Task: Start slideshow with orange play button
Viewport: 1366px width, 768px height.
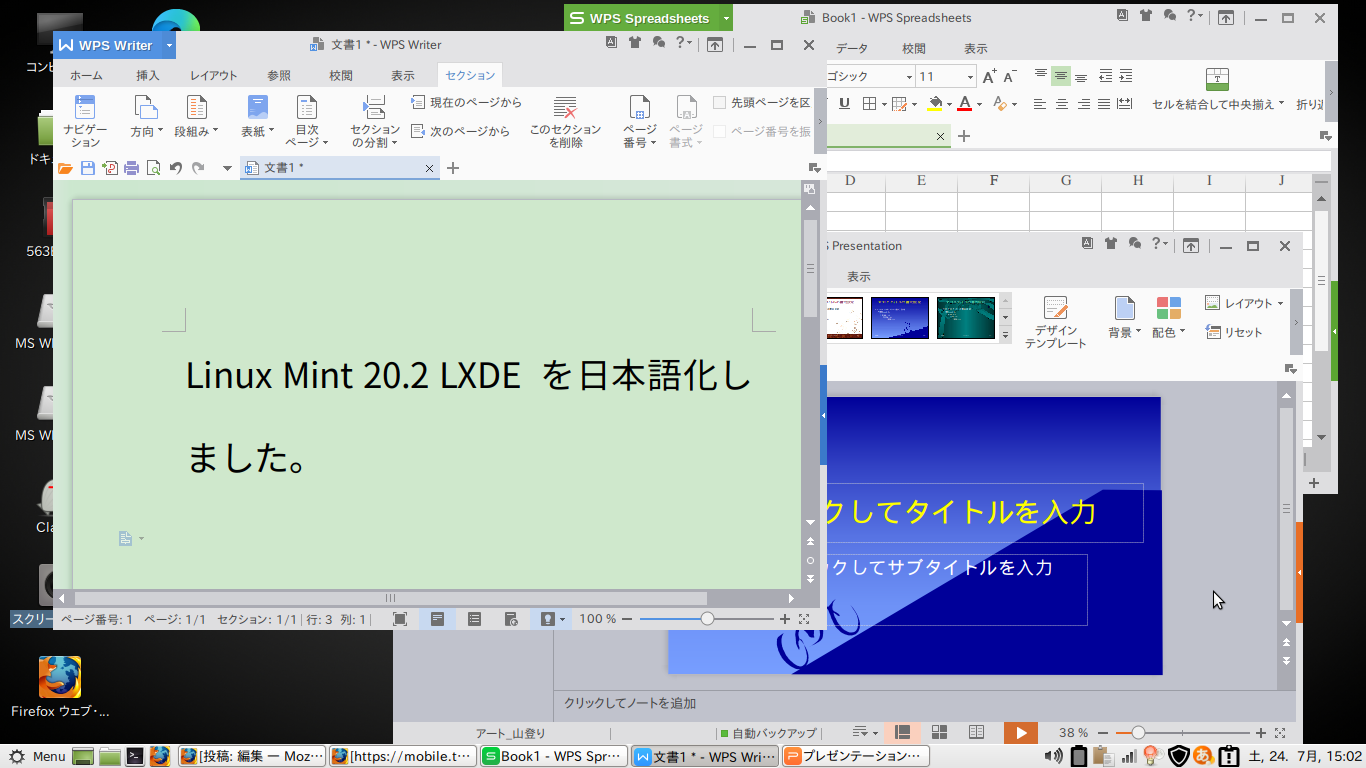Action: (x=1021, y=733)
